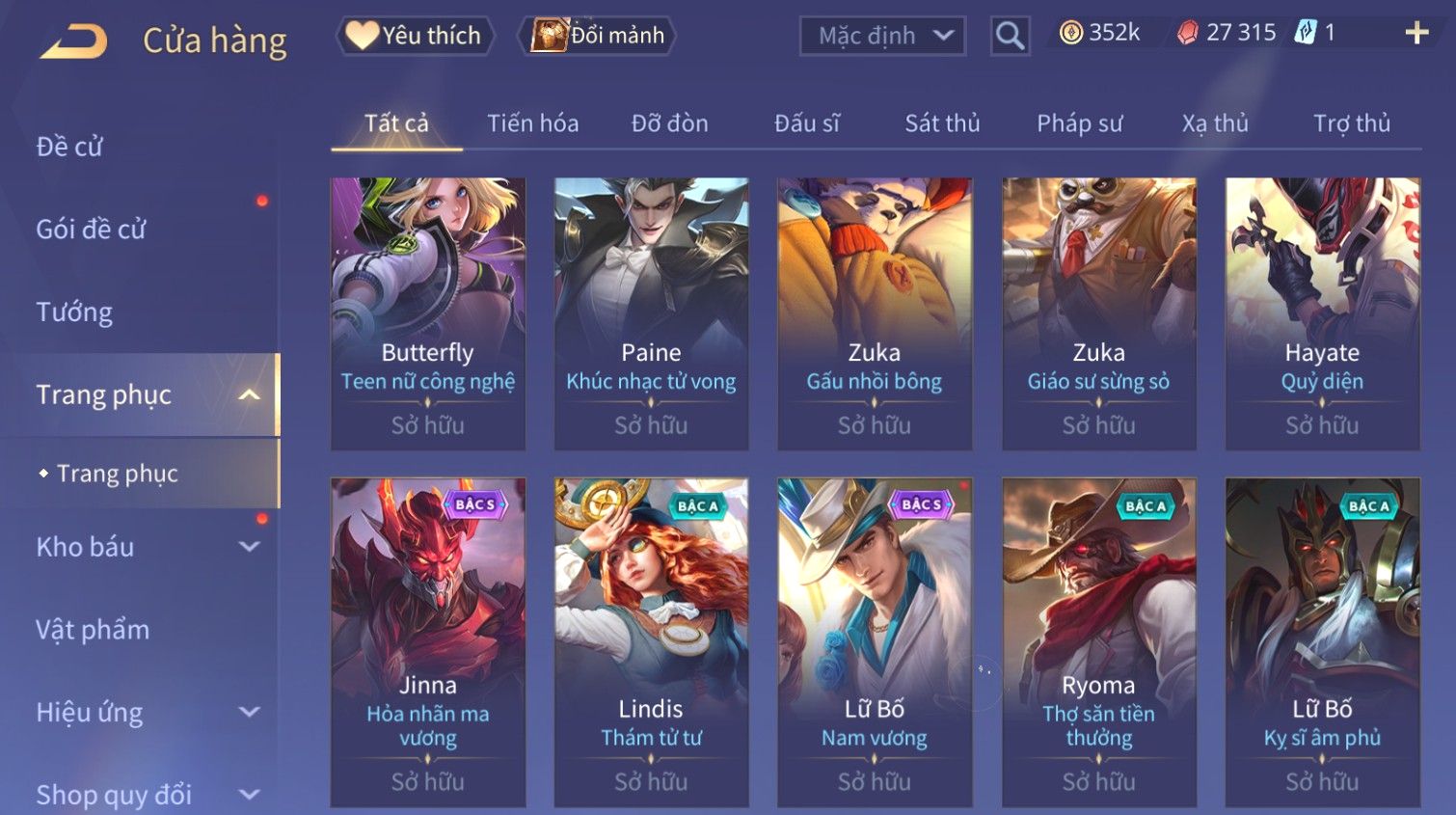The width and height of the screenshot is (1456, 815).
Task: Open the Mặc định sort dropdown
Action: (x=882, y=37)
